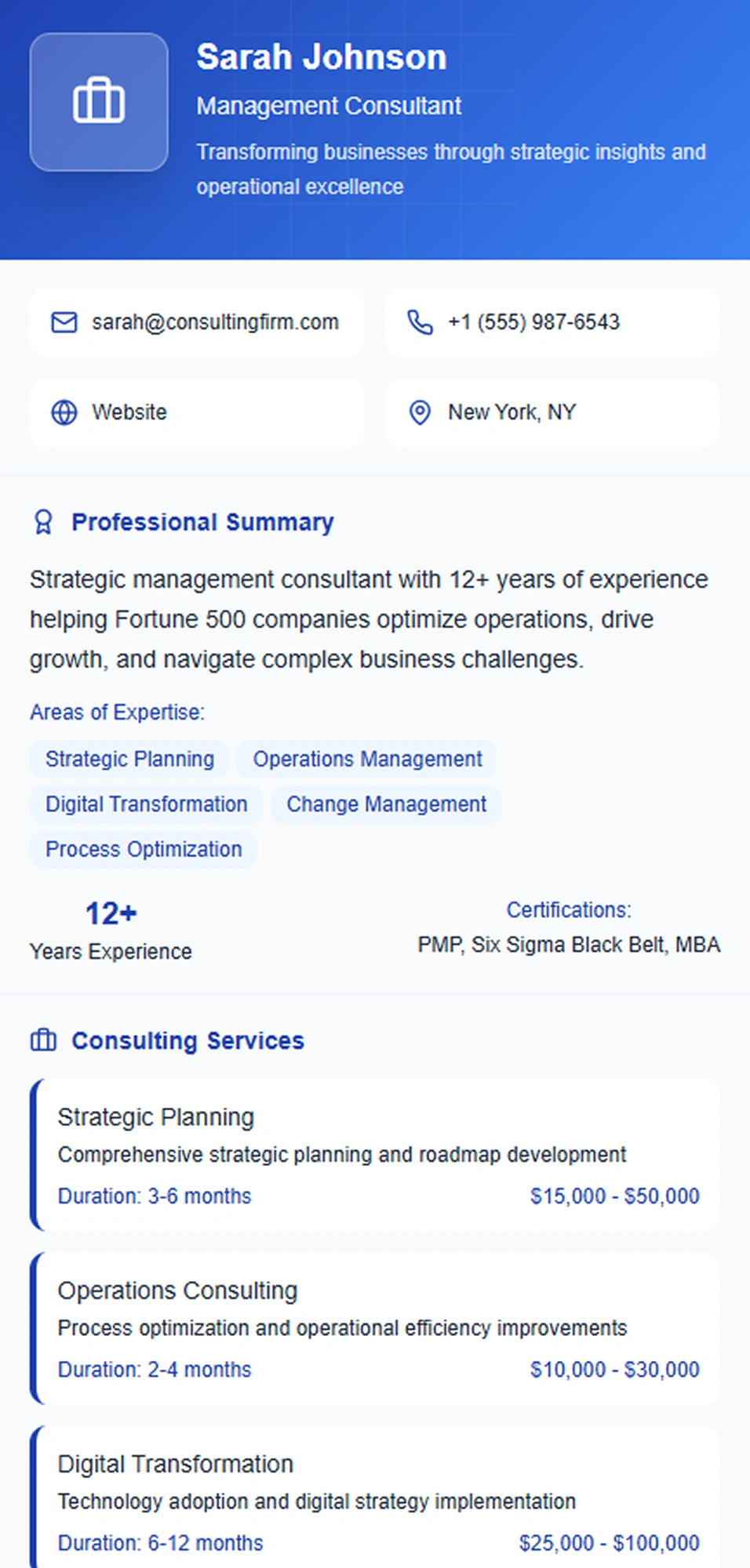Image resolution: width=750 pixels, height=1568 pixels.
Task: Click the briefcase icon beside Consulting Services
Action: pos(43,1040)
